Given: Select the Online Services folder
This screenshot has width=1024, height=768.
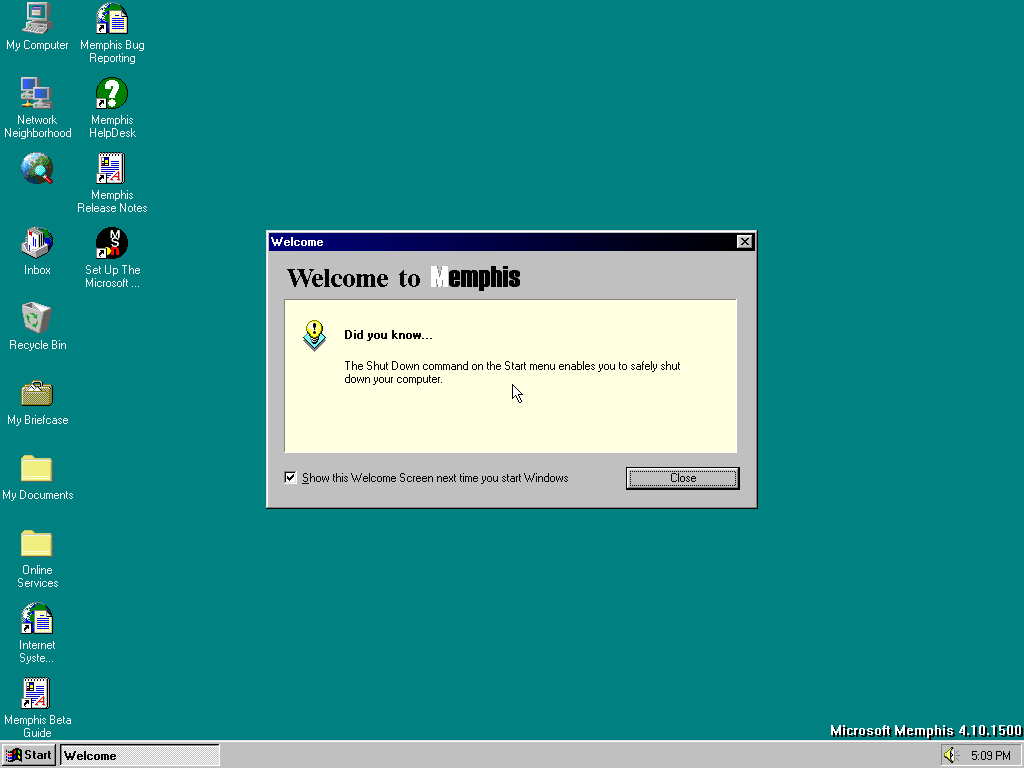Looking at the screenshot, I should tap(37, 544).
